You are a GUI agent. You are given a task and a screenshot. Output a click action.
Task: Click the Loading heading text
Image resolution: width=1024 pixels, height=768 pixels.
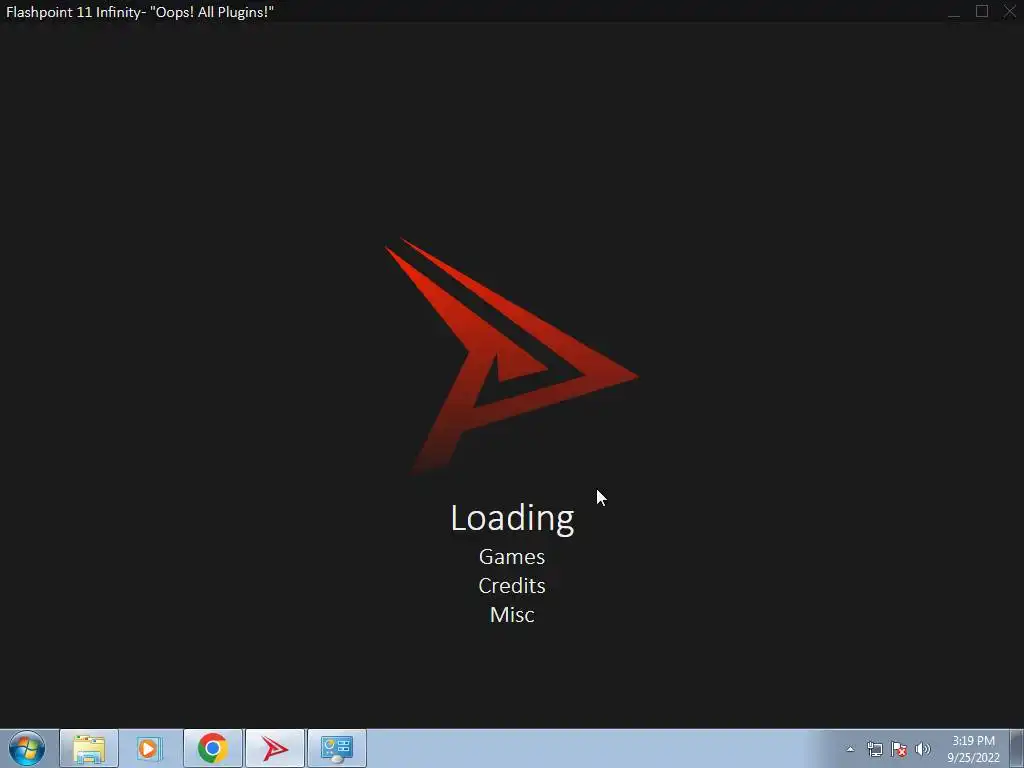513,519
